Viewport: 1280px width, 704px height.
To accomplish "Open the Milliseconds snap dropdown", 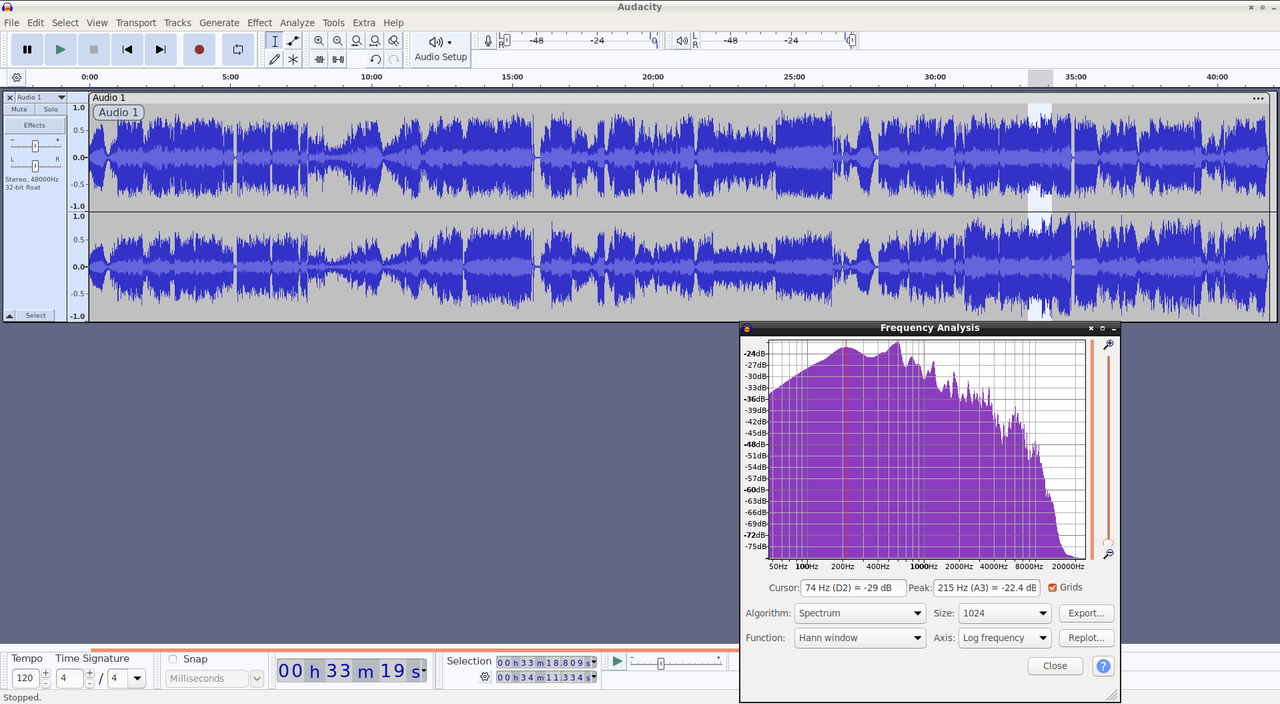I will tap(215, 679).
